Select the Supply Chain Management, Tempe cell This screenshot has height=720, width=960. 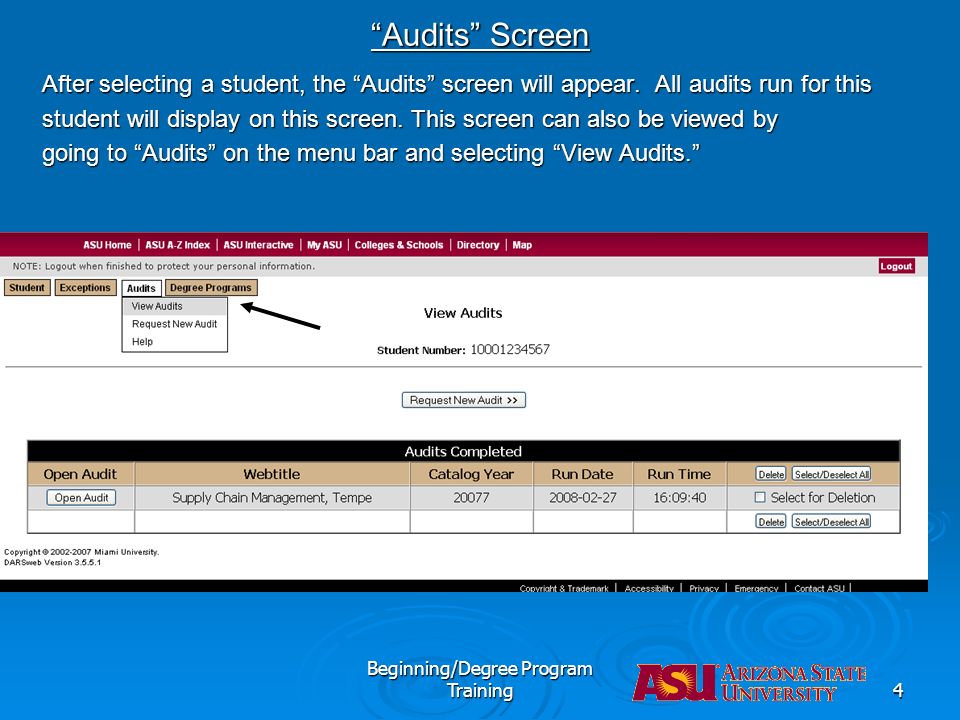coord(272,498)
